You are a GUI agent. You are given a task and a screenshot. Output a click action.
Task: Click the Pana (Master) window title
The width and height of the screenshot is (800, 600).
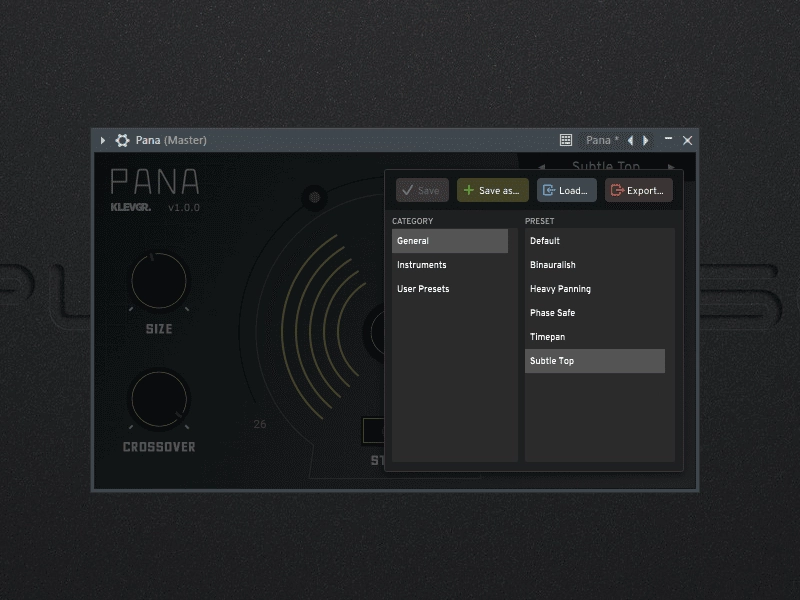tap(171, 140)
